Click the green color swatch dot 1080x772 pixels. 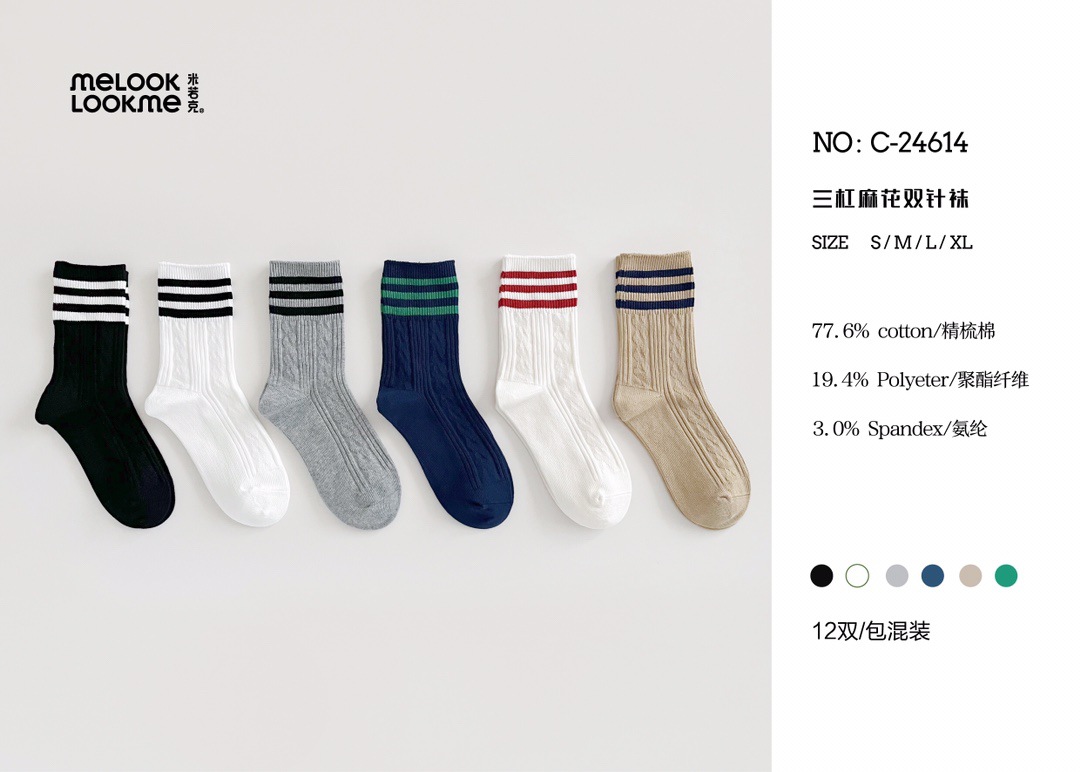pos(1006,575)
